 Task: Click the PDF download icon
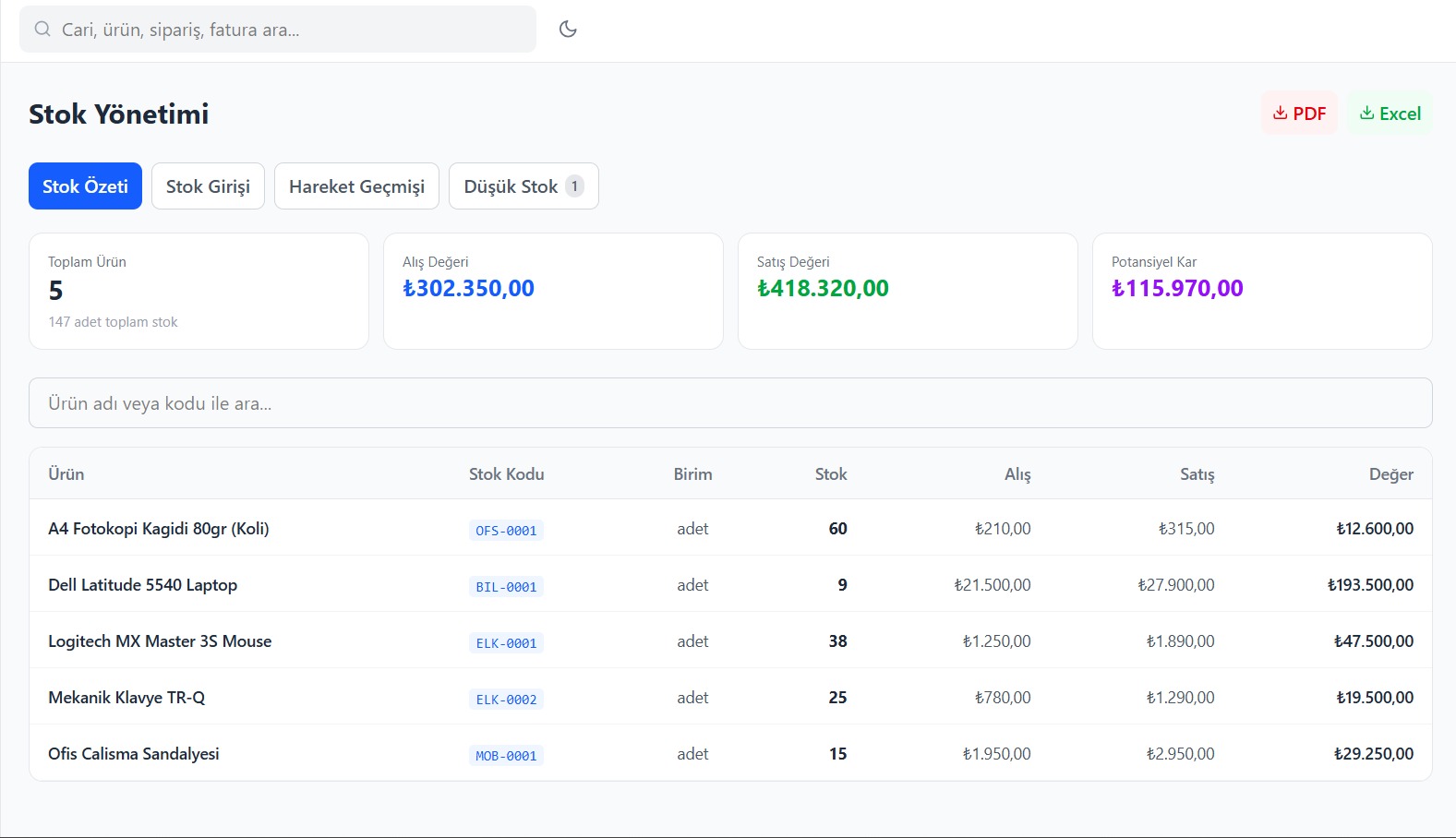click(x=1280, y=113)
